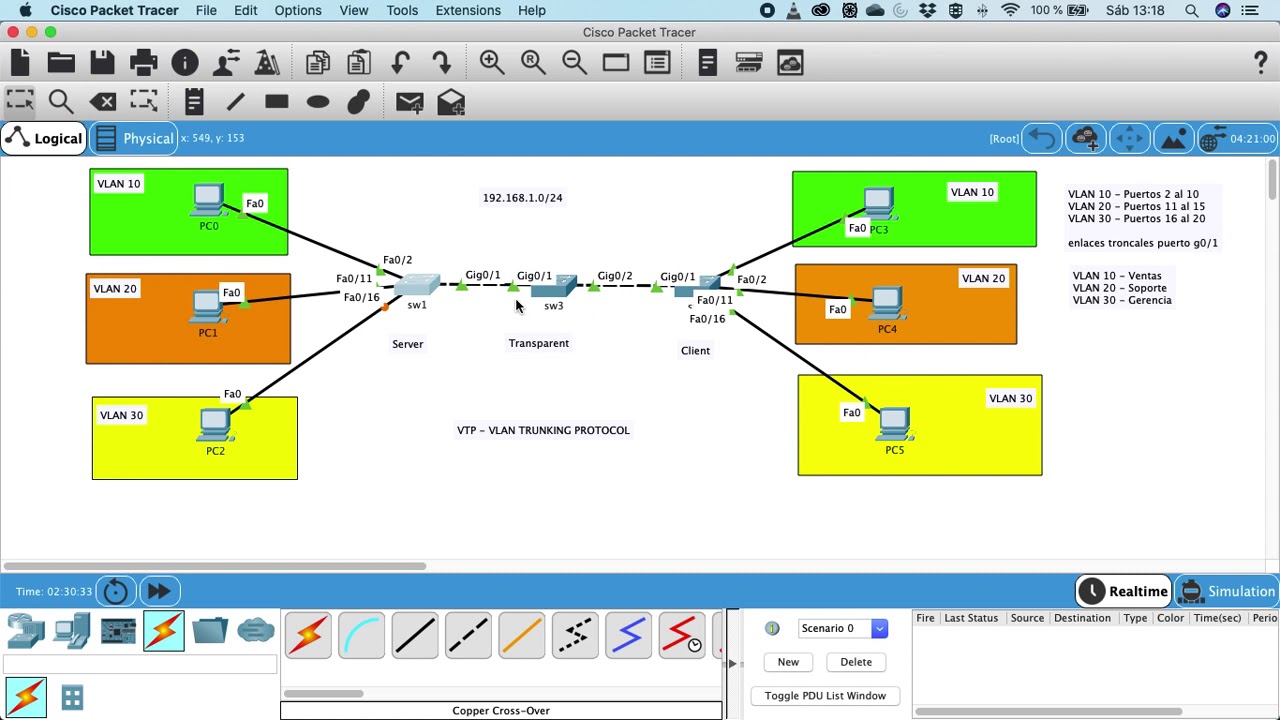This screenshot has width=1280, height=720.
Task: Open the Extensions menu
Action: [x=468, y=10]
